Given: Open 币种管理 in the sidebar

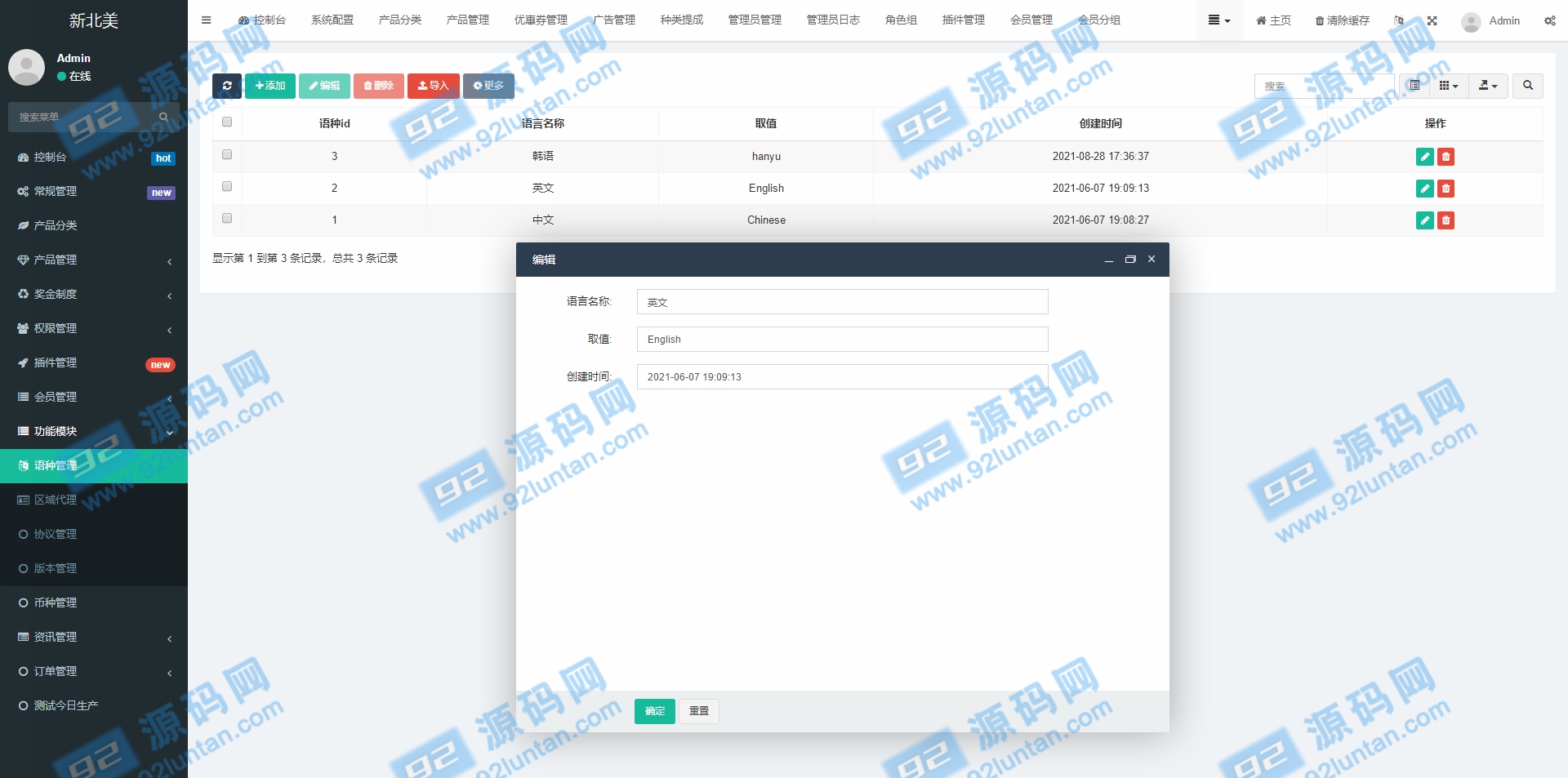Looking at the screenshot, I should point(94,602).
